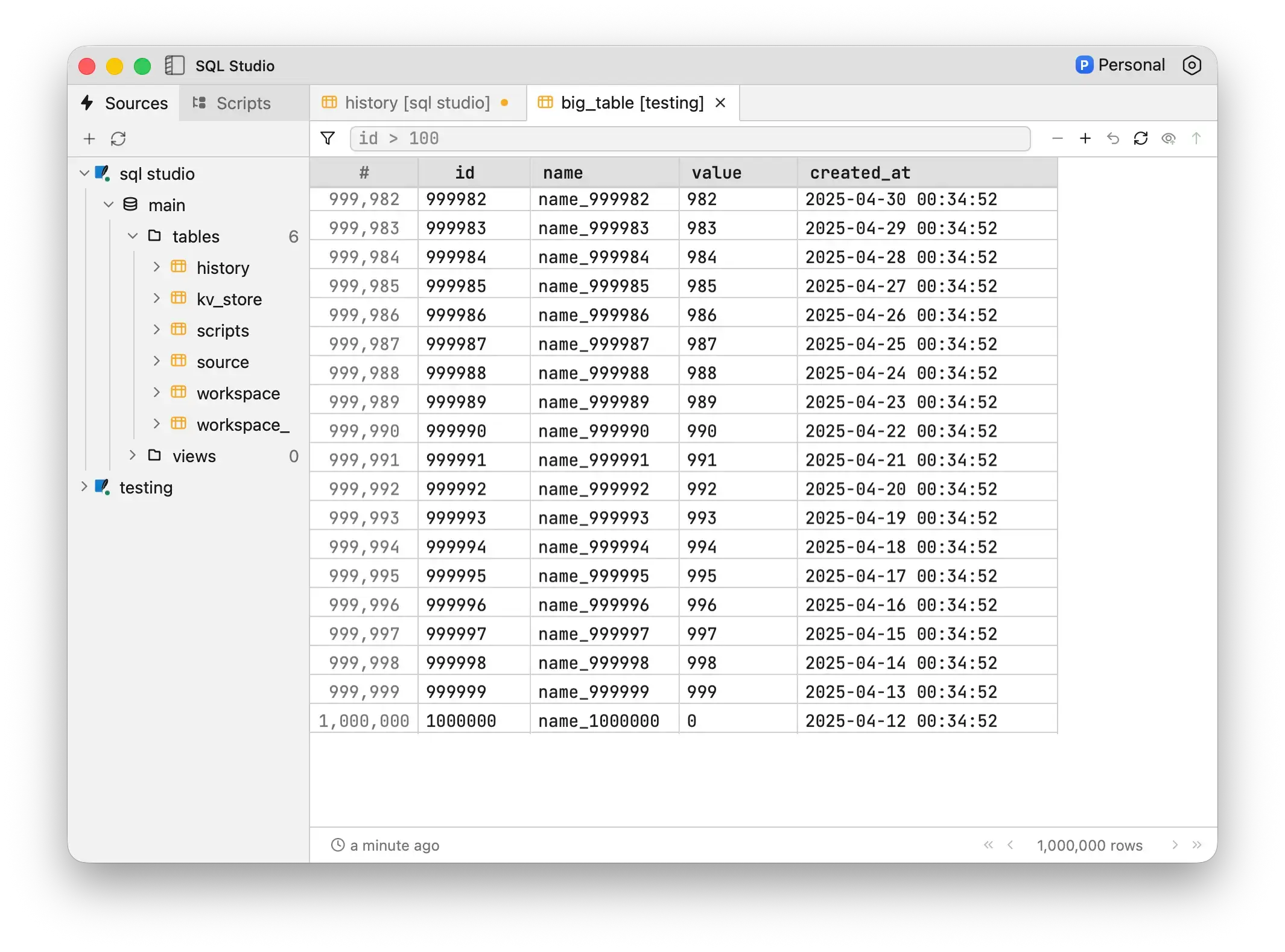1285x952 pixels.
Task: Open the history [sql studio] tab
Action: (416, 103)
